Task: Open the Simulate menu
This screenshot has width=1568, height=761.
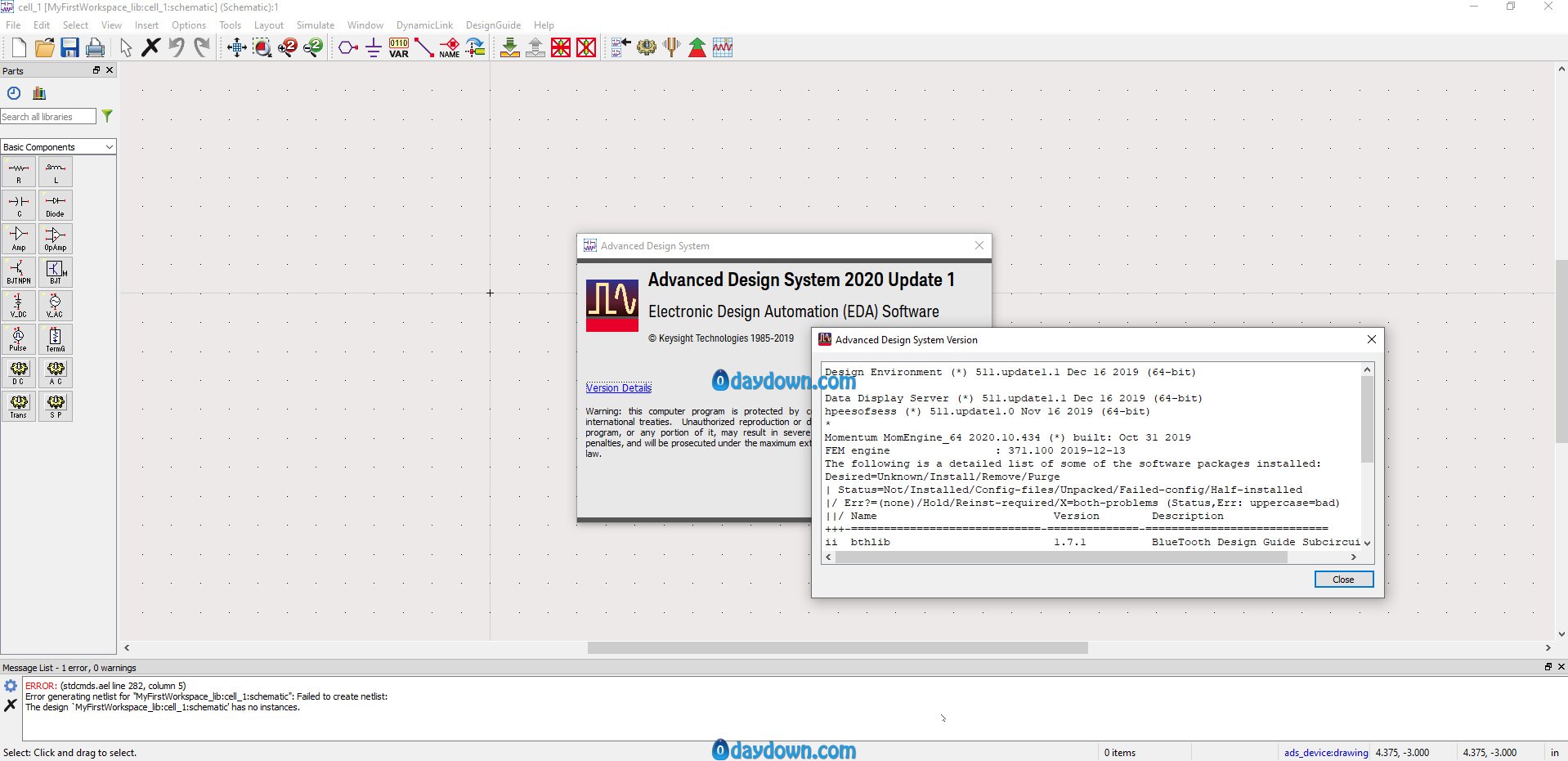Action: click(x=316, y=25)
